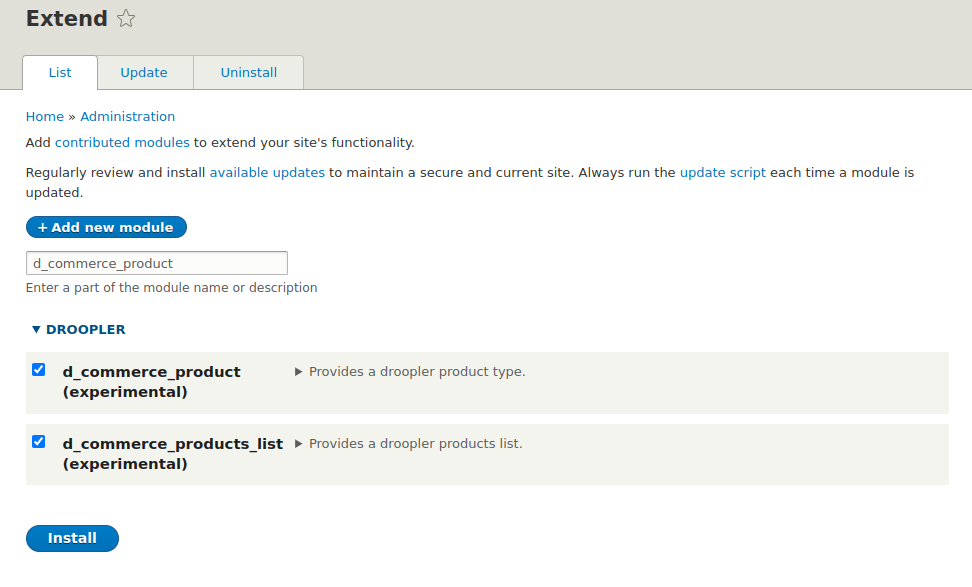Star the Extend page as favorite
This screenshot has height=587, width=972.
point(126,19)
